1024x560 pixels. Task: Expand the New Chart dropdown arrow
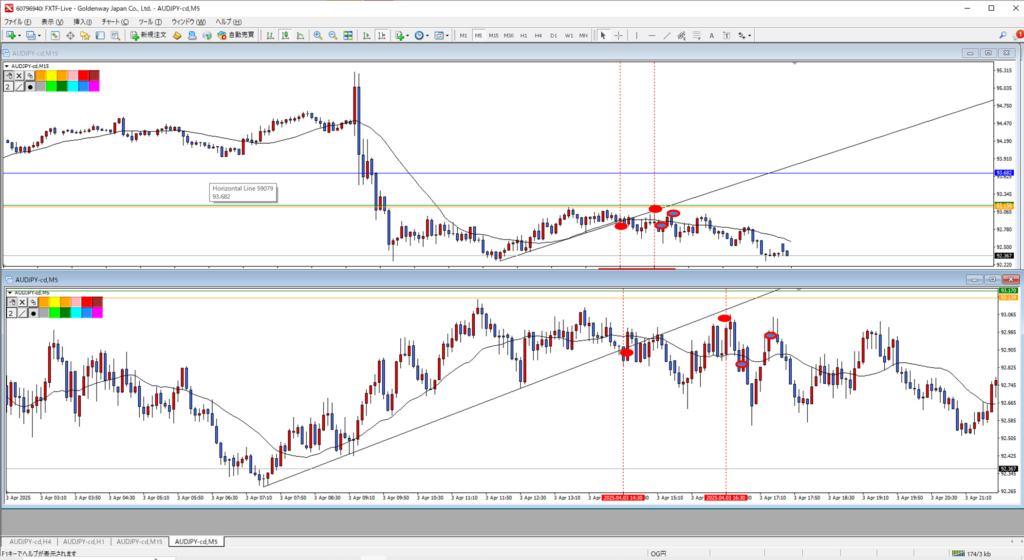click(20, 36)
